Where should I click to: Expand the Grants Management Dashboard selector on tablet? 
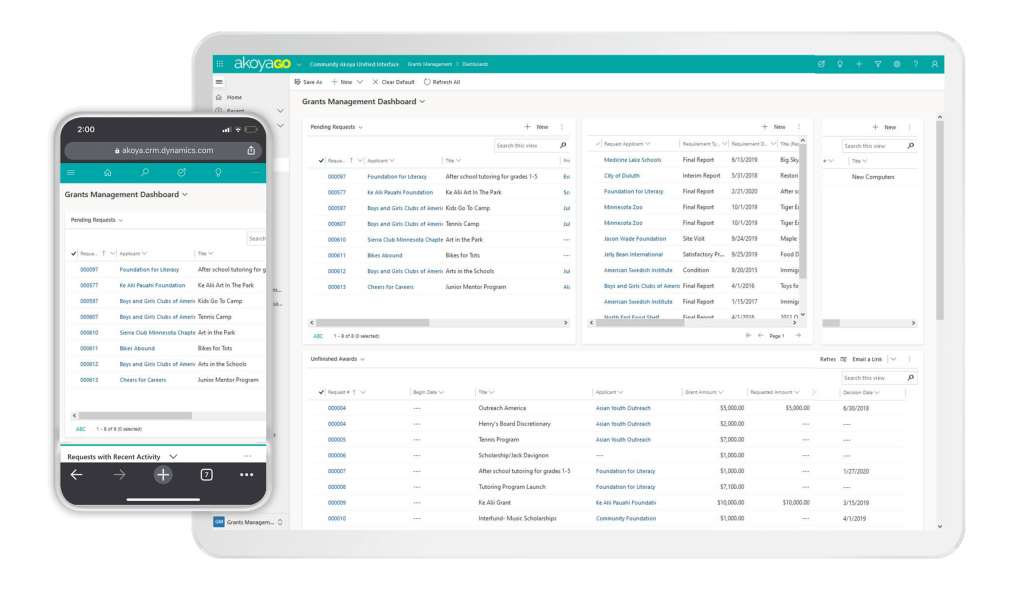click(x=423, y=102)
